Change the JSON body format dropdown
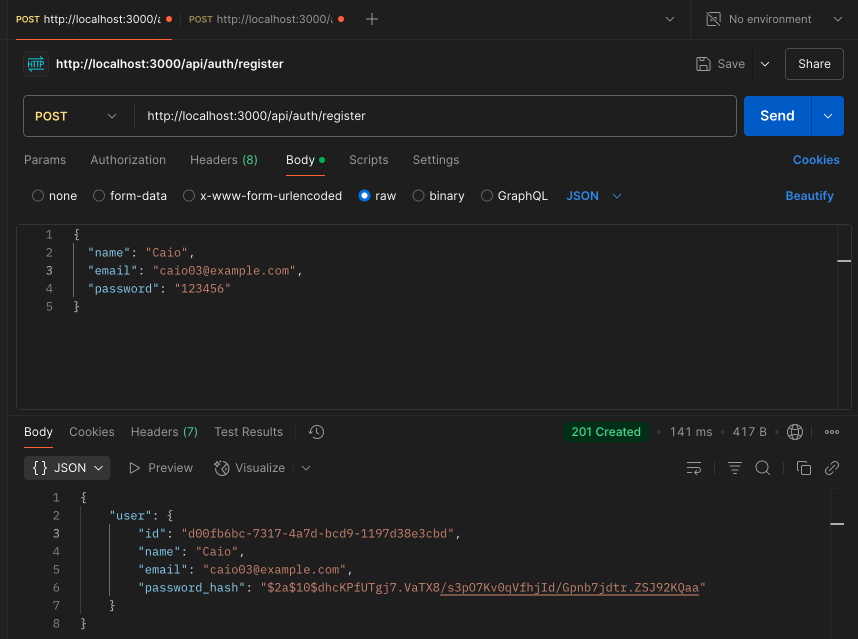This screenshot has width=858, height=639. [x=592, y=196]
